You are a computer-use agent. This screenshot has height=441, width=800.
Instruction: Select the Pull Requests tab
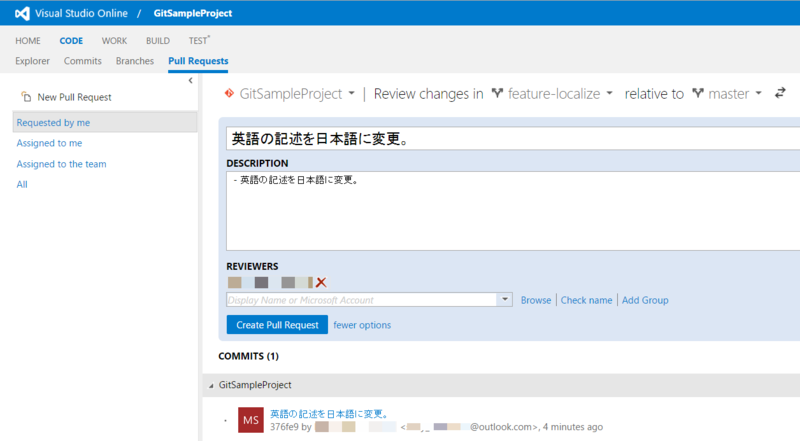(198, 61)
